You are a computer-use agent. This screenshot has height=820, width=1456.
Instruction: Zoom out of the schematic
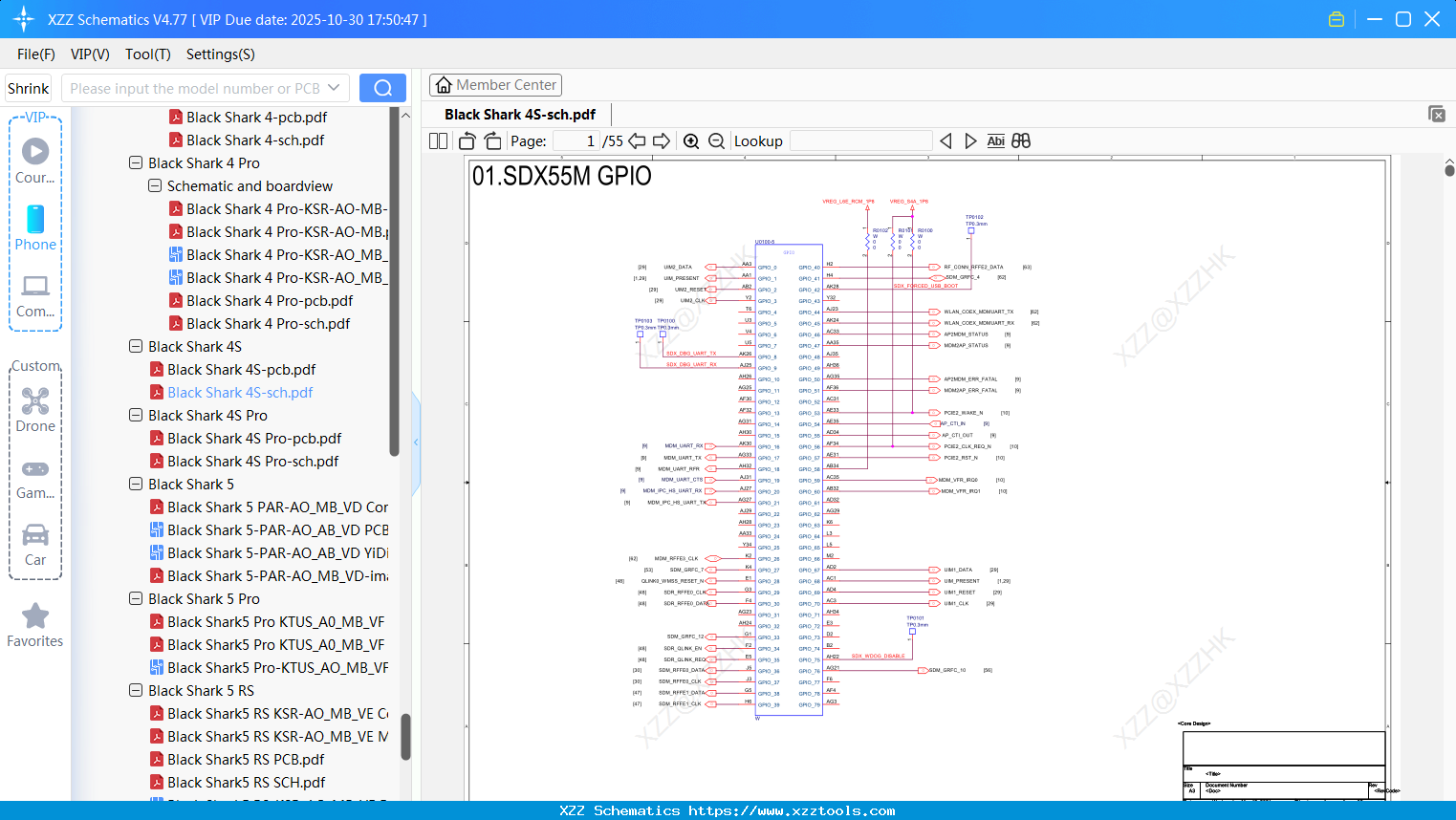[x=717, y=141]
